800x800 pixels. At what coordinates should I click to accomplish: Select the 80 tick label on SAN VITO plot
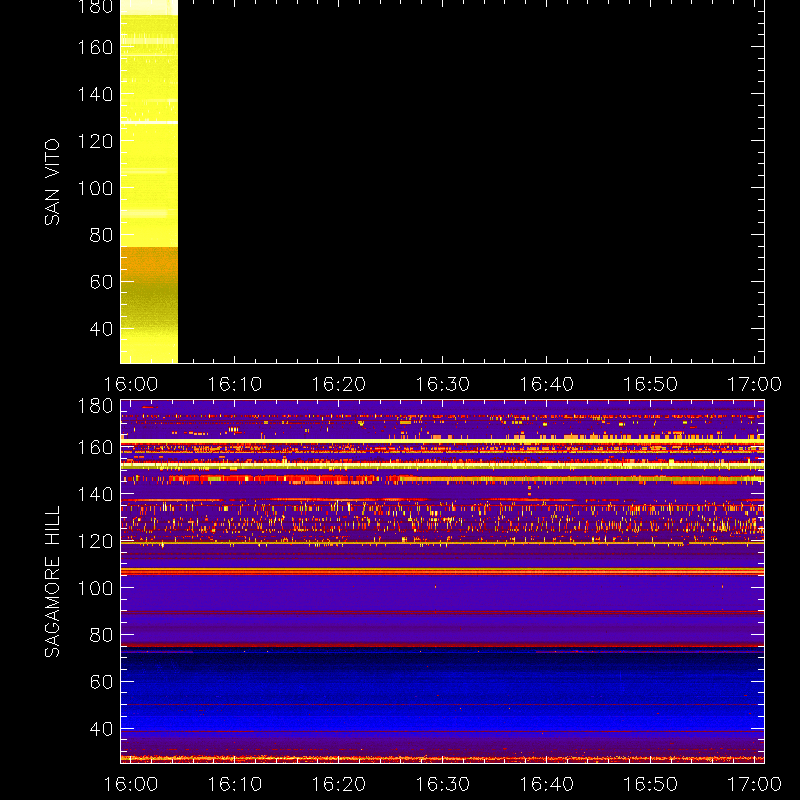[x=101, y=235]
